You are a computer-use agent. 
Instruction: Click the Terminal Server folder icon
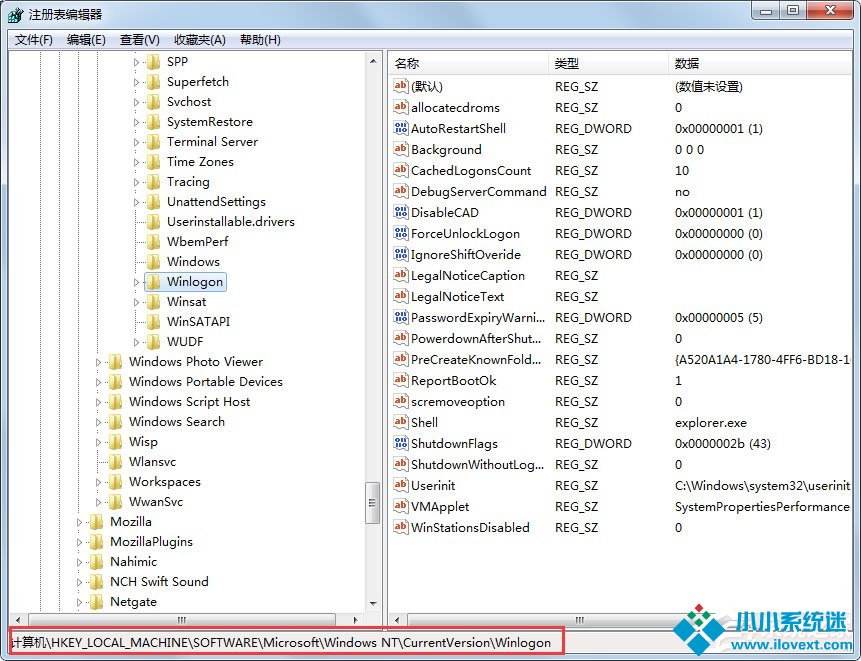(x=154, y=142)
